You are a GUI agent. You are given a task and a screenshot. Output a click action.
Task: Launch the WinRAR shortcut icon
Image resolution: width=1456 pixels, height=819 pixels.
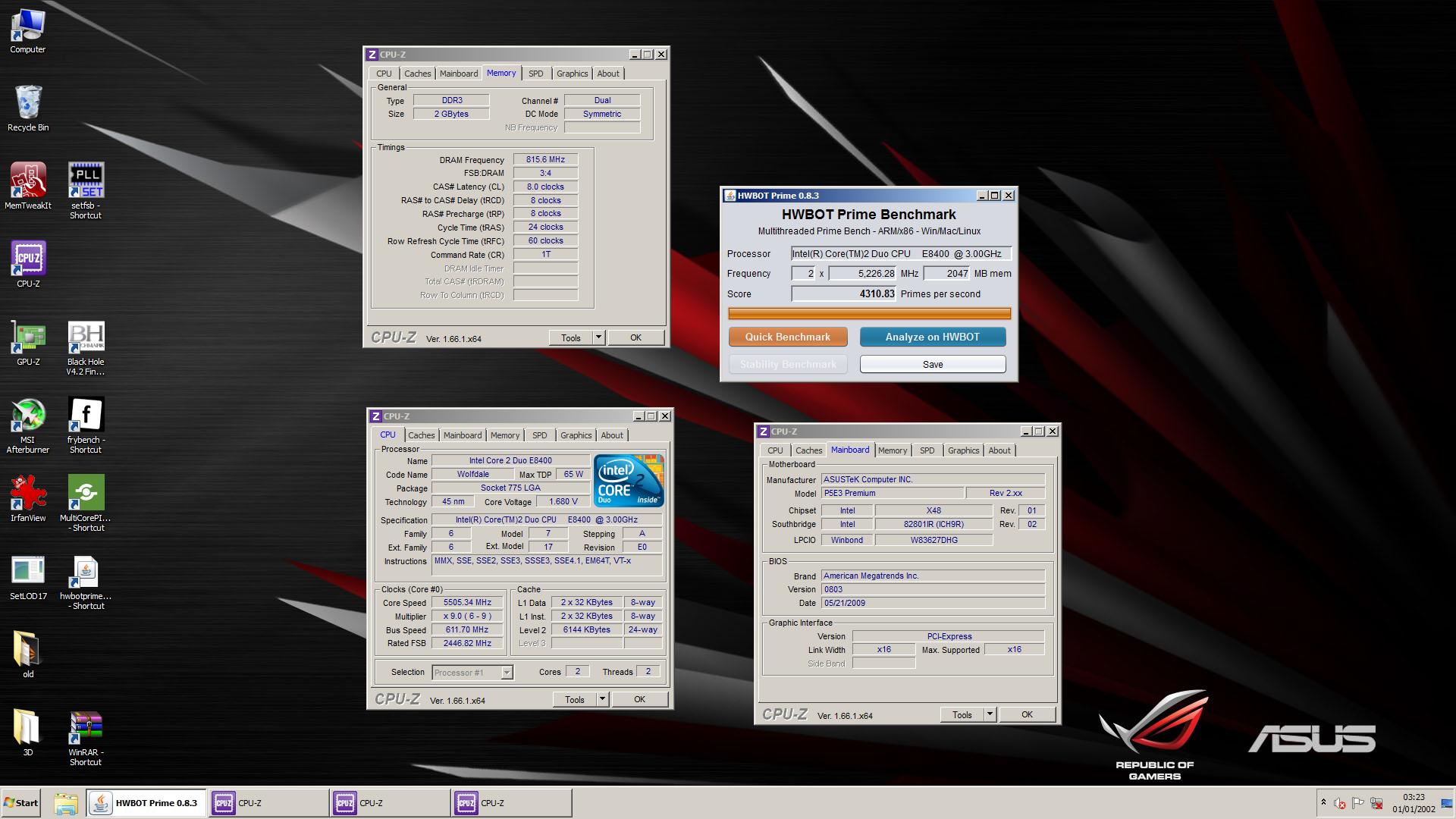pyautogui.click(x=86, y=738)
